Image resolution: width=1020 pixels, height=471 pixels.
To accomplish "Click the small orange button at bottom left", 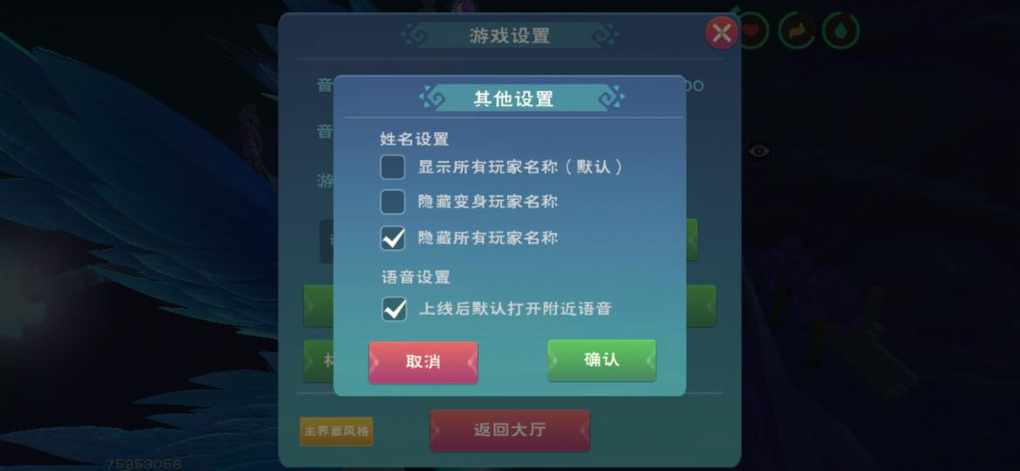I will 336,431.
